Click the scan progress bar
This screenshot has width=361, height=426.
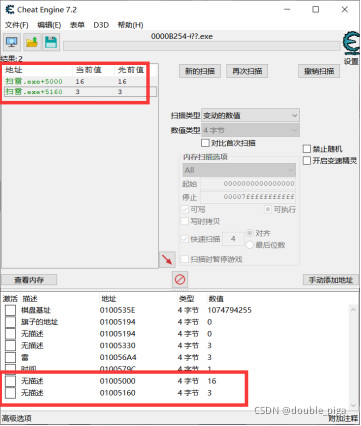pos(202,46)
